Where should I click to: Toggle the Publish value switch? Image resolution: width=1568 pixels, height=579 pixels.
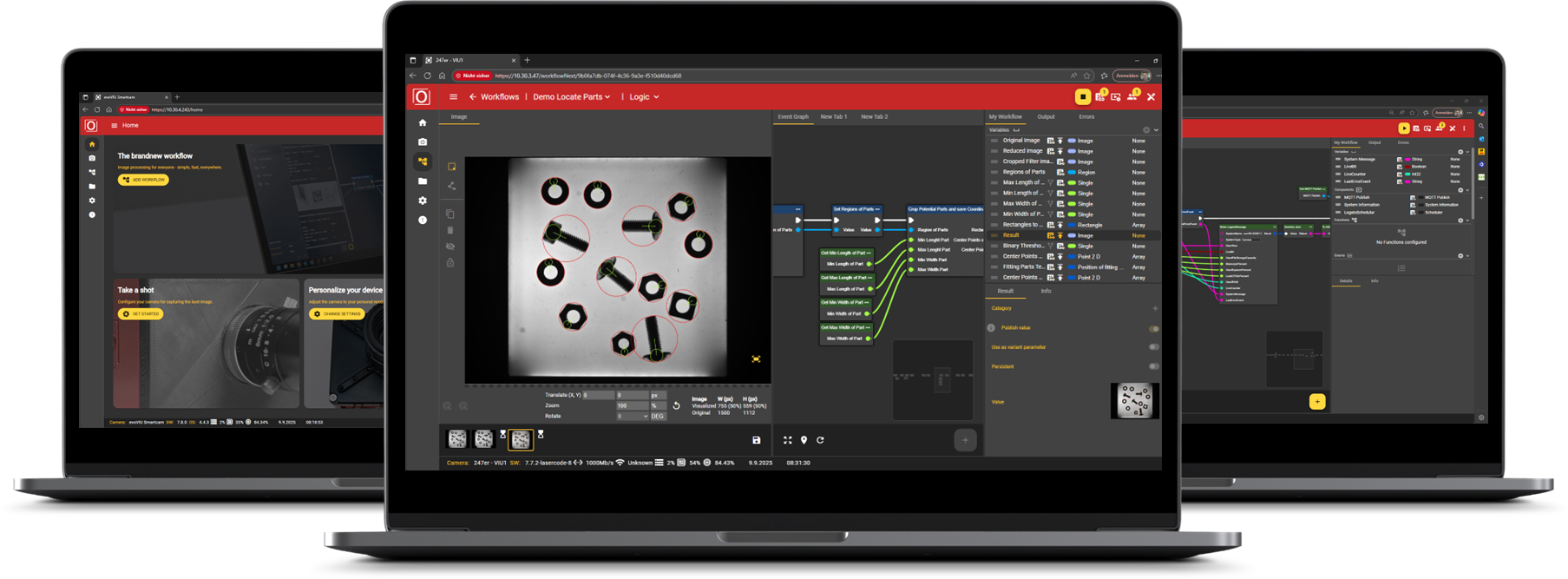(x=1153, y=329)
